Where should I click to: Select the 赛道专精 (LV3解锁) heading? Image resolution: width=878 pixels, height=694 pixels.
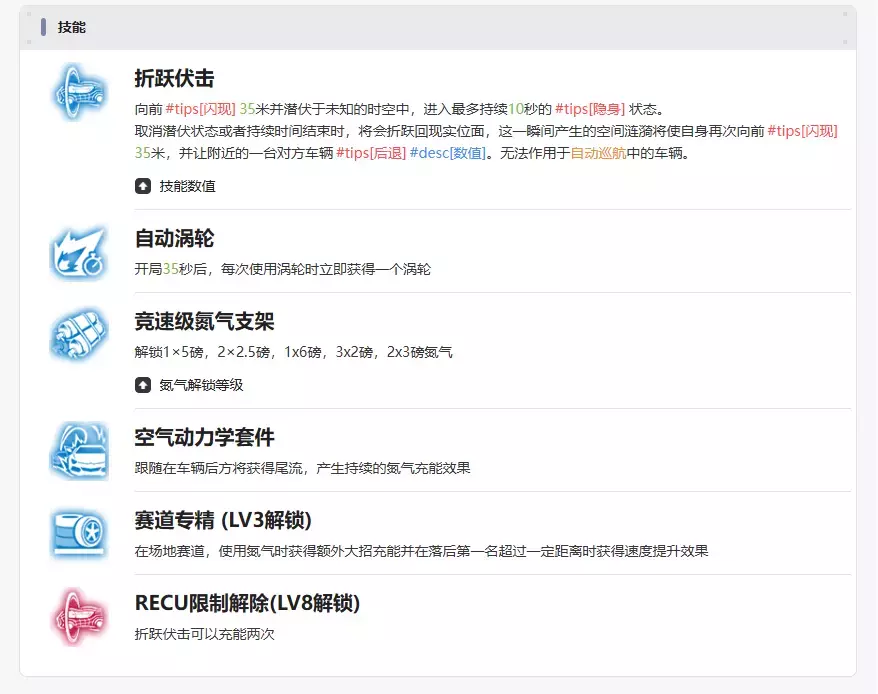click(223, 520)
